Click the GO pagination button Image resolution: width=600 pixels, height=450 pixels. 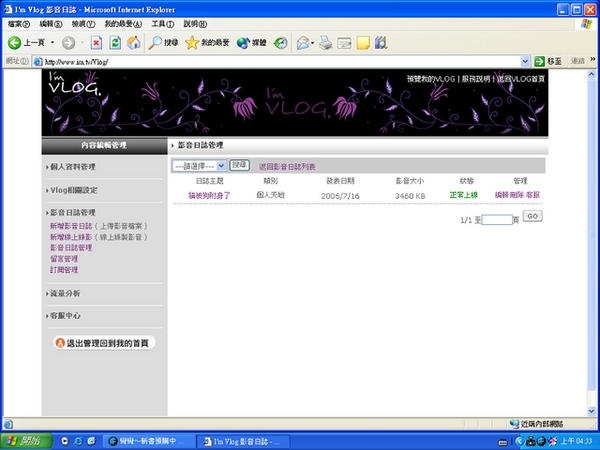tap(533, 216)
